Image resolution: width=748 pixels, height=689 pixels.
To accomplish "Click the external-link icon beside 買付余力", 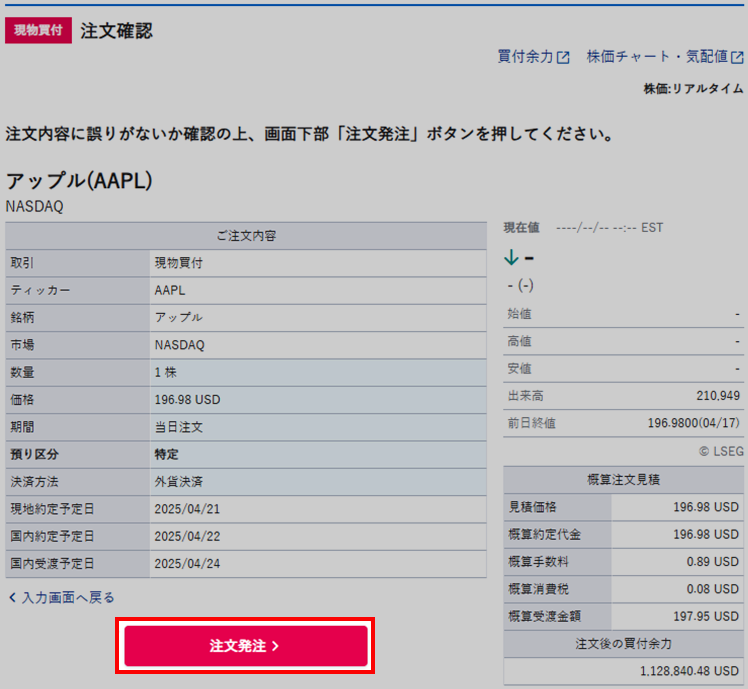I will (x=563, y=58).
